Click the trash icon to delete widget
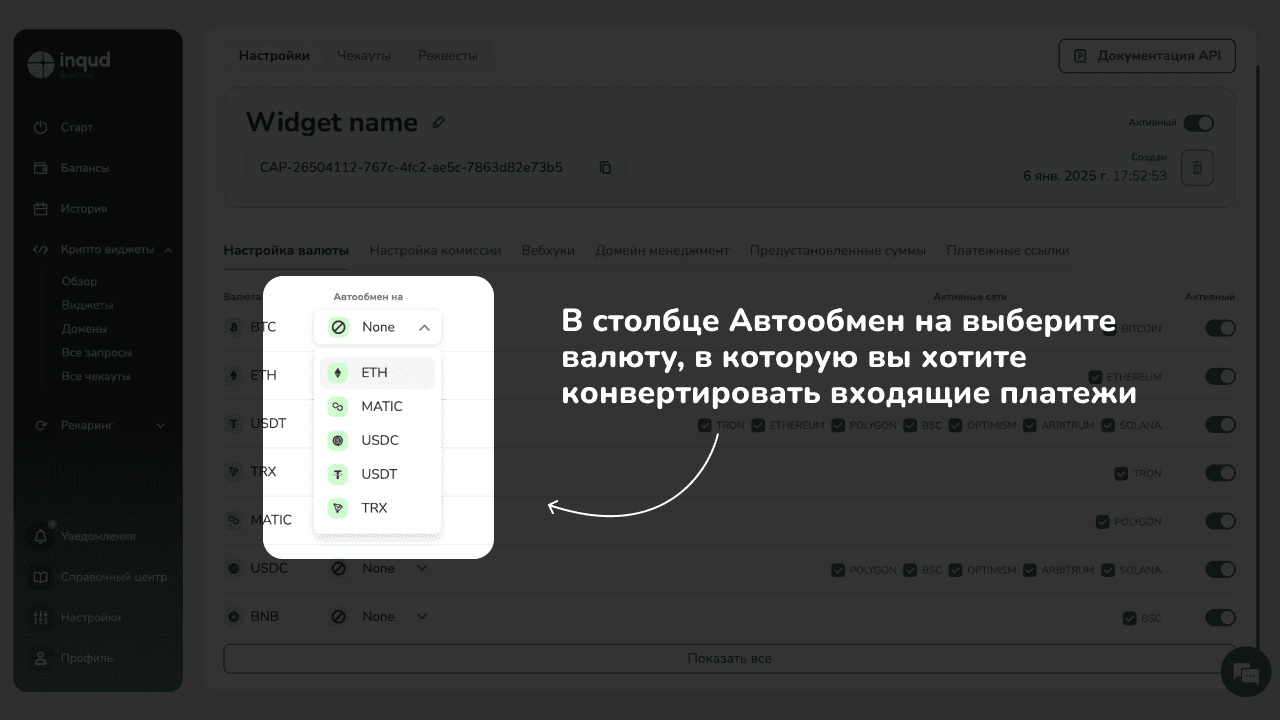Screen dimensions: 1280x720 pyautogui.click(x=1197, y=168)
